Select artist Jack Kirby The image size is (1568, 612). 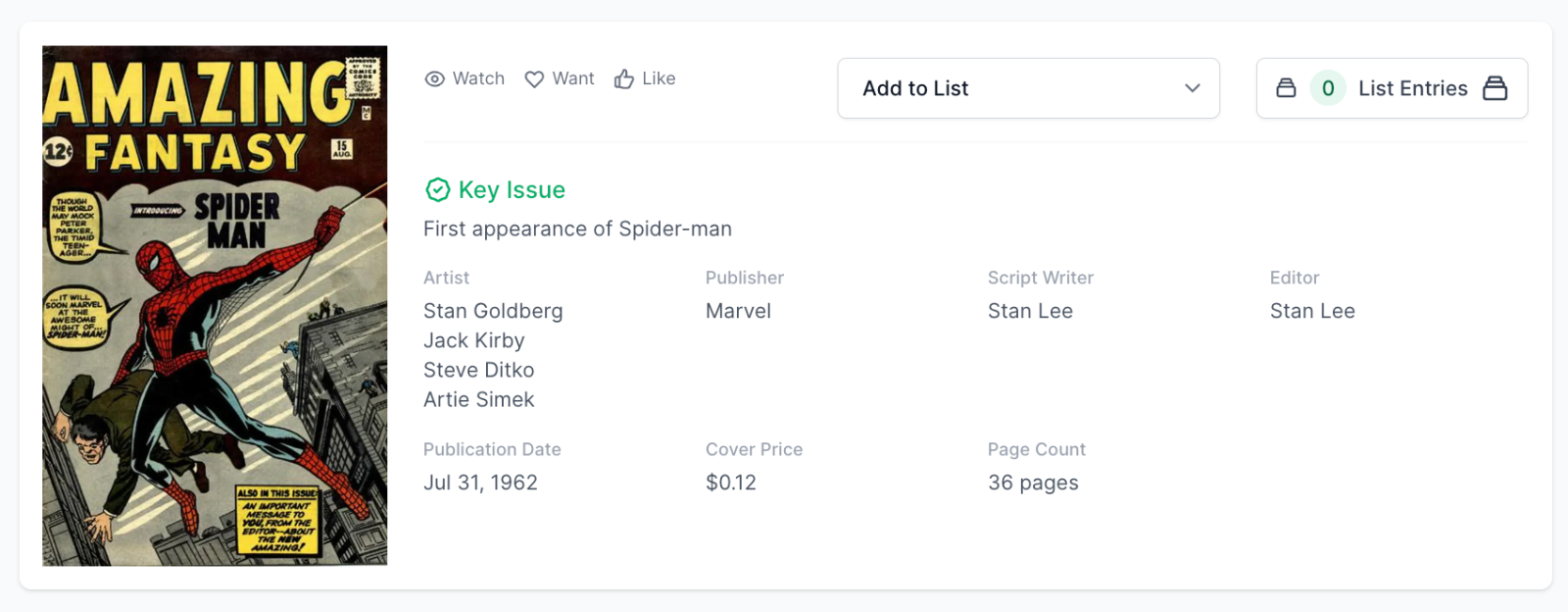pyautogui.click(x=473, y=340)
